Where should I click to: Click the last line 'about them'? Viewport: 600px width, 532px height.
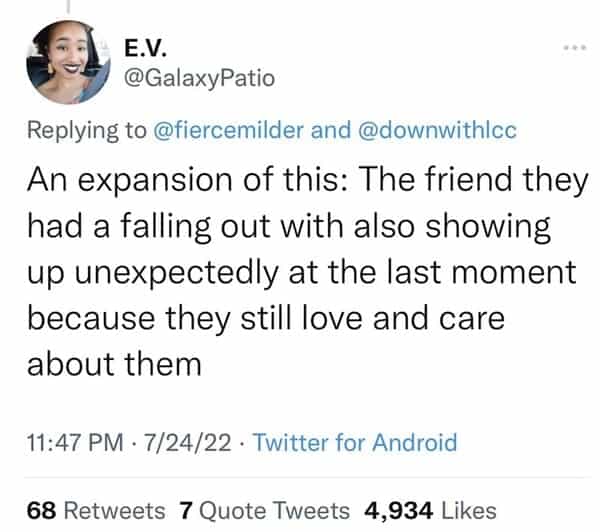tap(113, 362)
